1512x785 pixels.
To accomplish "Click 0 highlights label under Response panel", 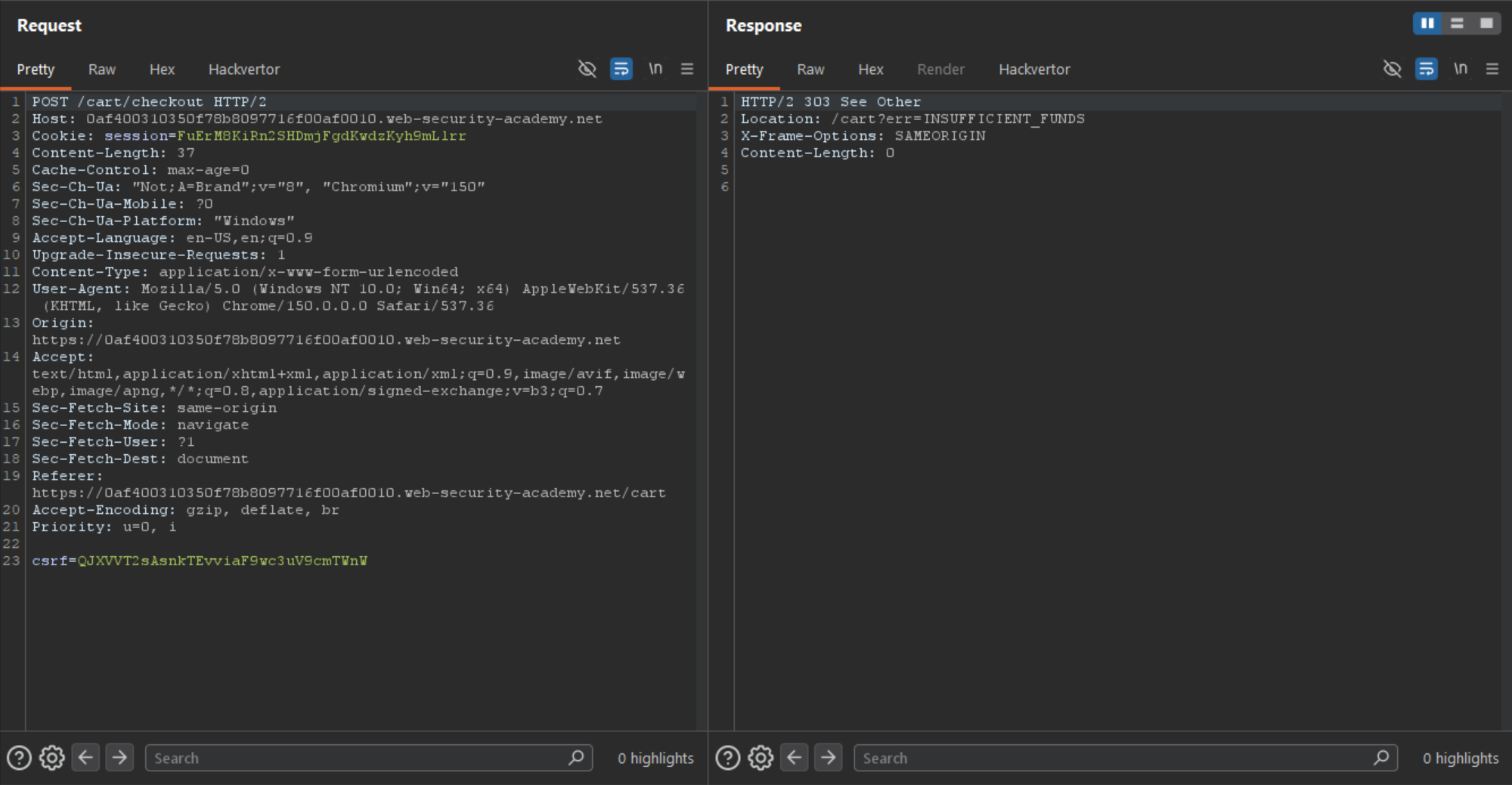I will [1461, 758].
